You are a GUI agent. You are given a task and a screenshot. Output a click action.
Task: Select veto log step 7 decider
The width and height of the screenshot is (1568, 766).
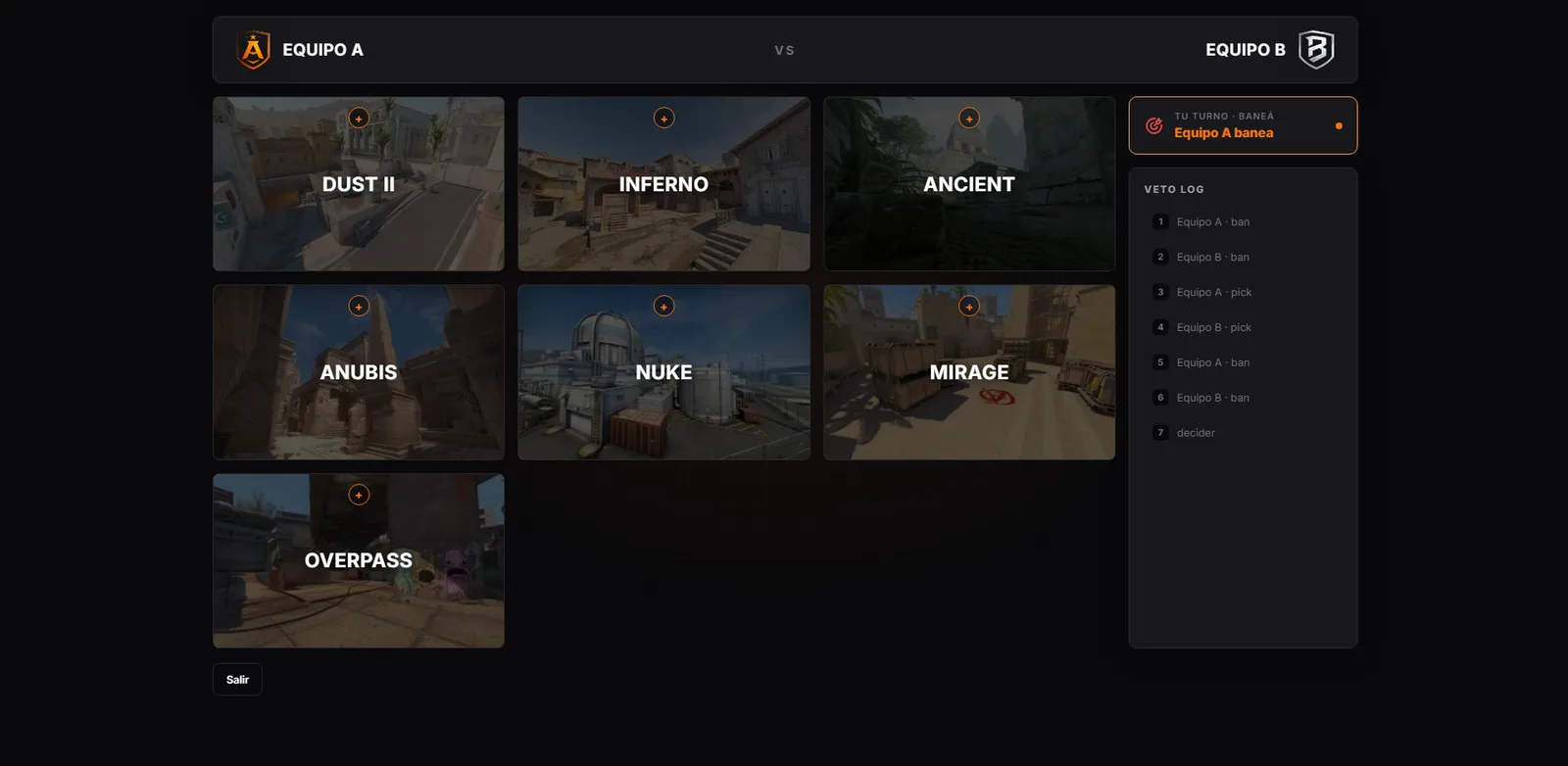pos(1243,433)
